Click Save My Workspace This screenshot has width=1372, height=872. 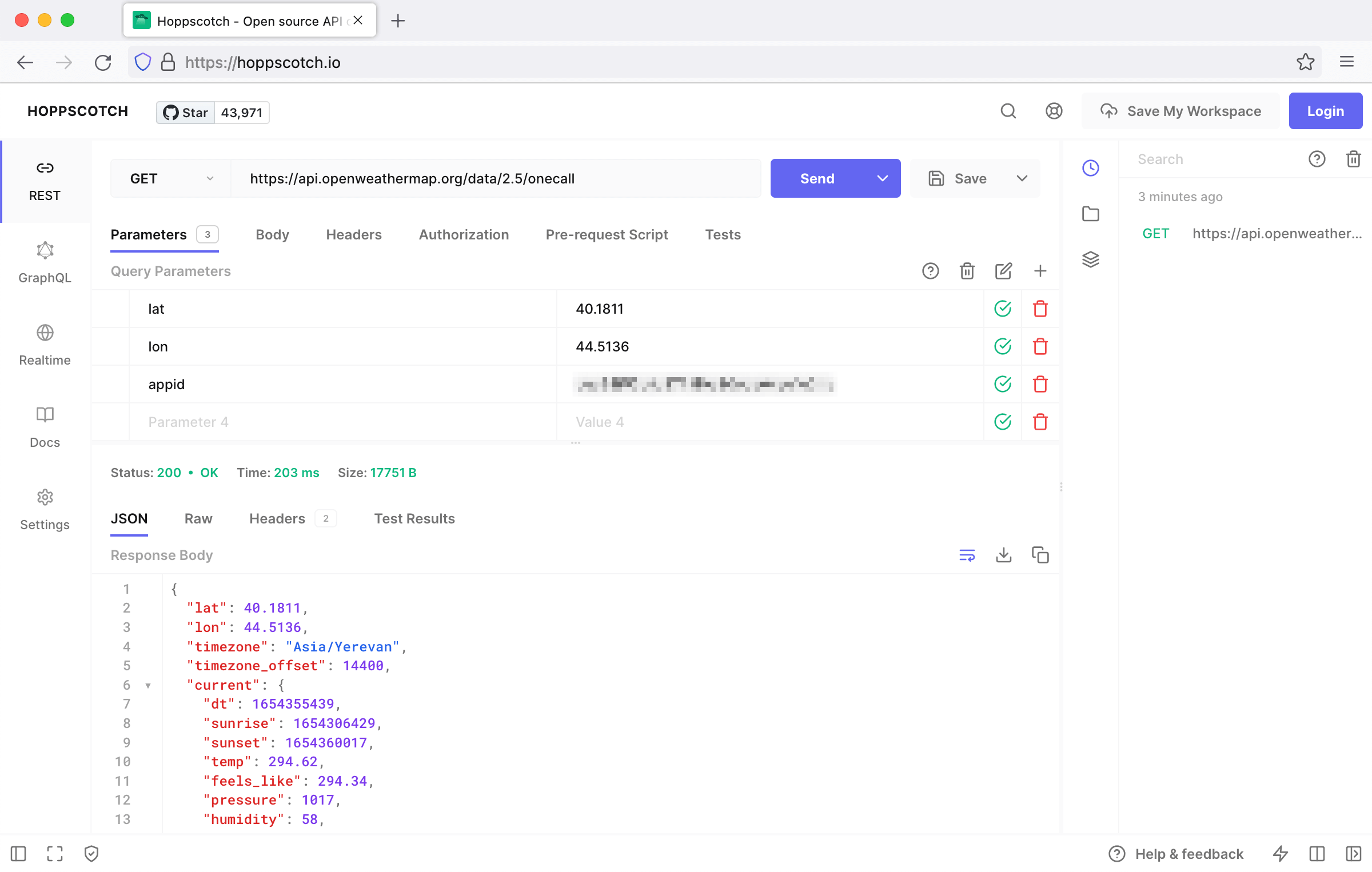[1180, 111]
